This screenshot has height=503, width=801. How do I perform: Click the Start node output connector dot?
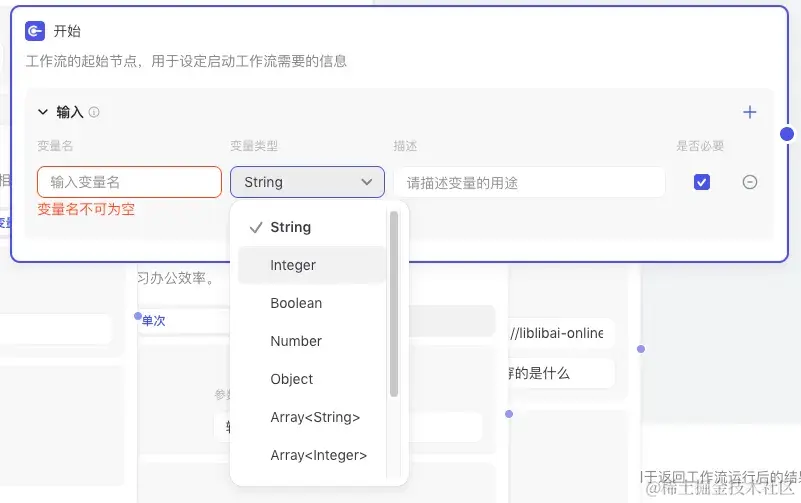(x=787, y=134)
